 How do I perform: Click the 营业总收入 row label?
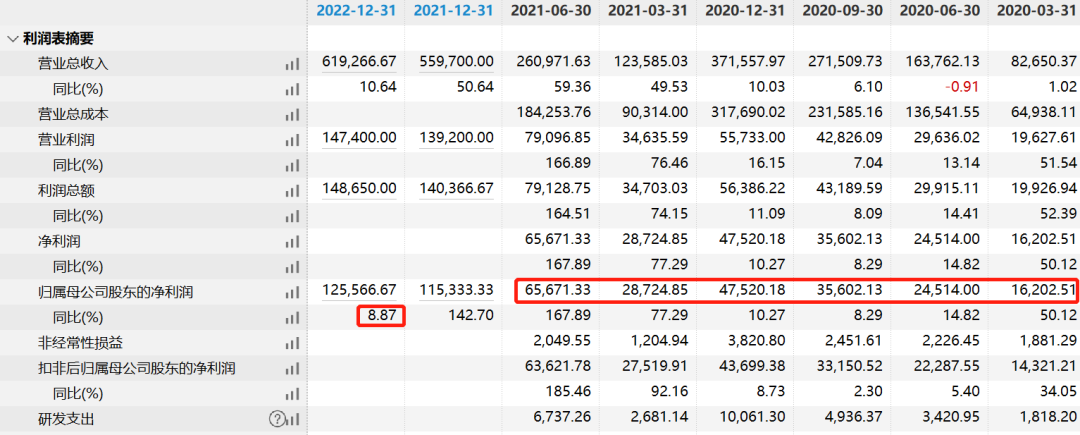pos(72,63)
